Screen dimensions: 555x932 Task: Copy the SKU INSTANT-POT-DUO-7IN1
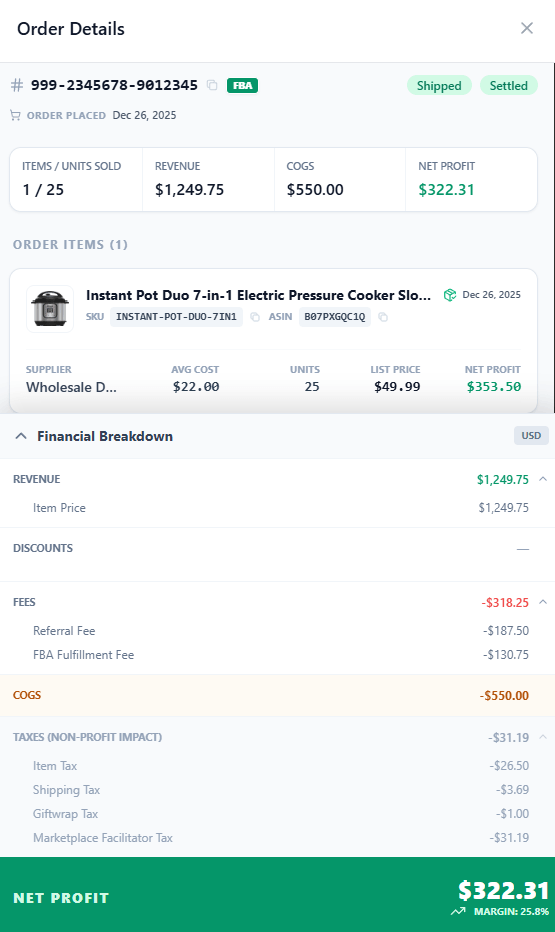[255, 317]
